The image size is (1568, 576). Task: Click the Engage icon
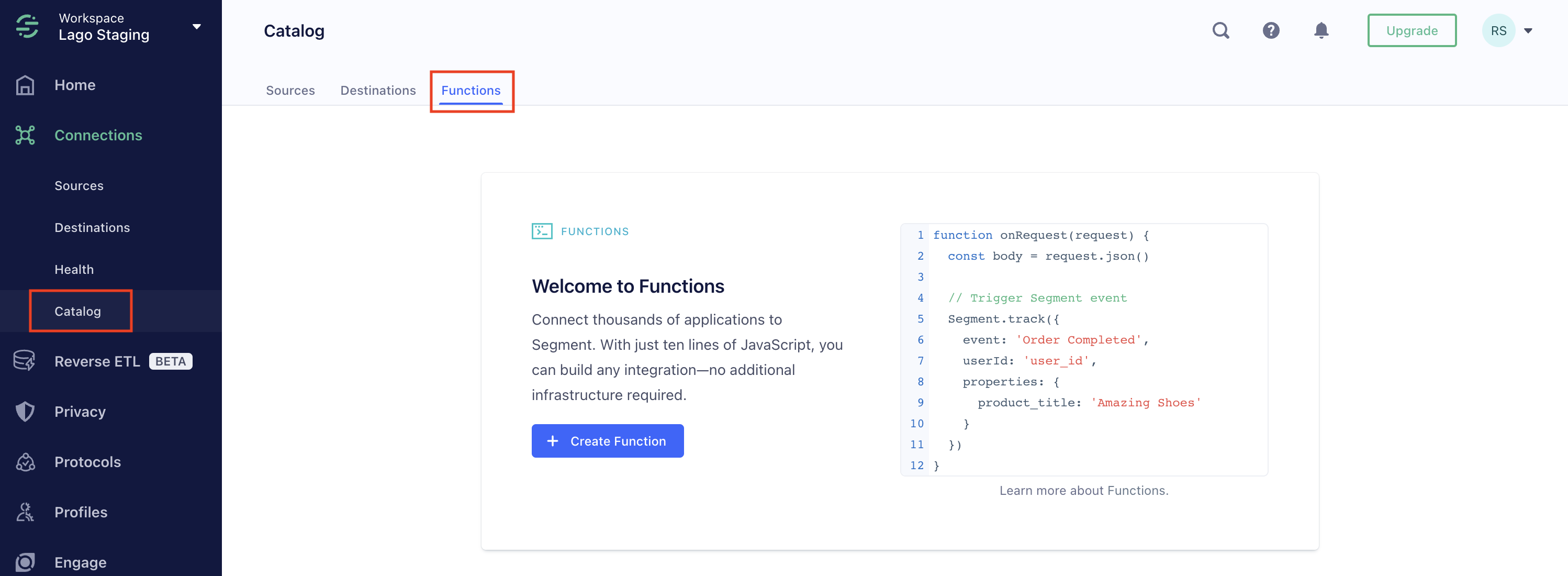click(x=25, y=562)
